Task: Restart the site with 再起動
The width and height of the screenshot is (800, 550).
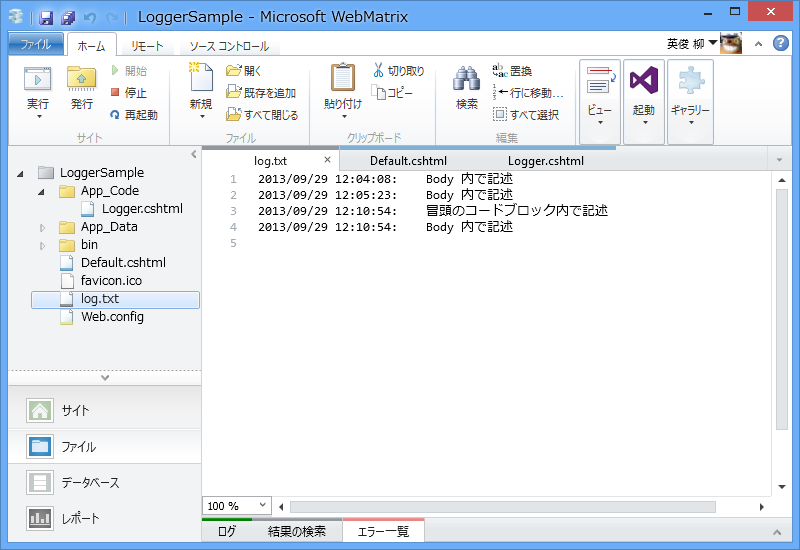Action: (134, 115)
